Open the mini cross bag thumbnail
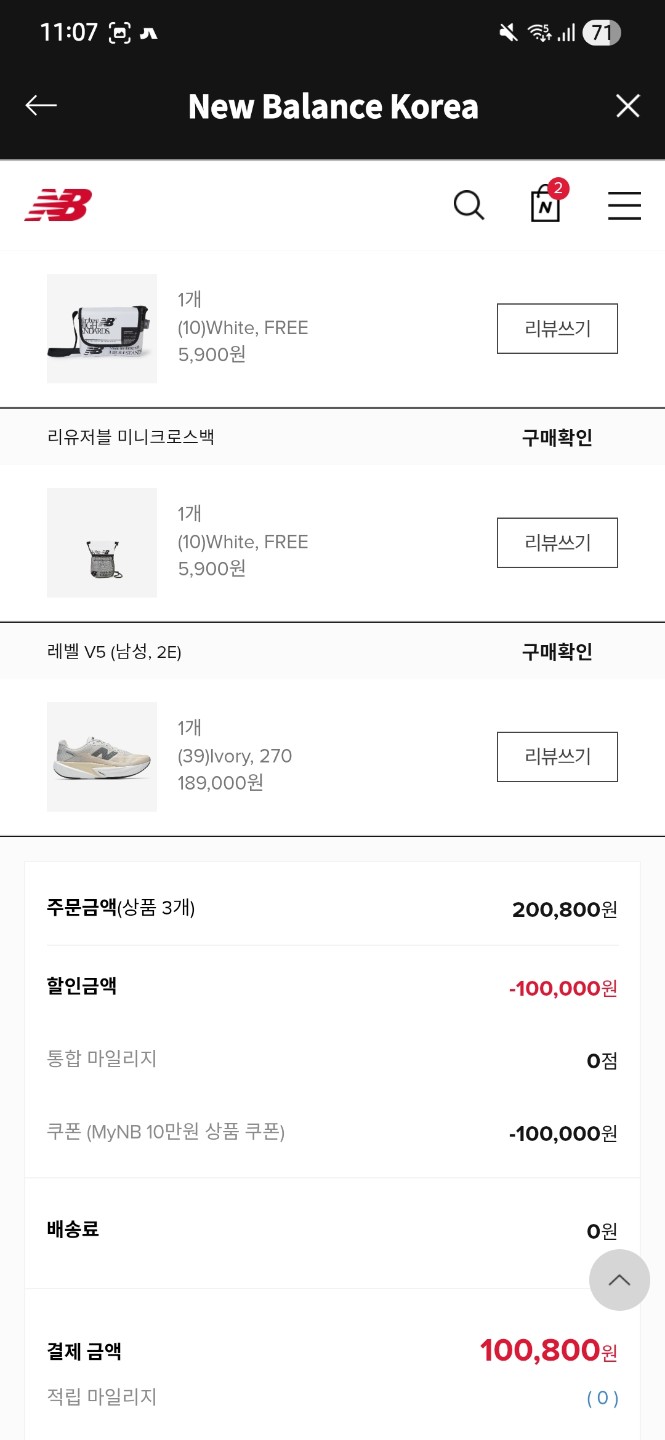This screenshot has height=1440, width=665. (x=102, y=543)
